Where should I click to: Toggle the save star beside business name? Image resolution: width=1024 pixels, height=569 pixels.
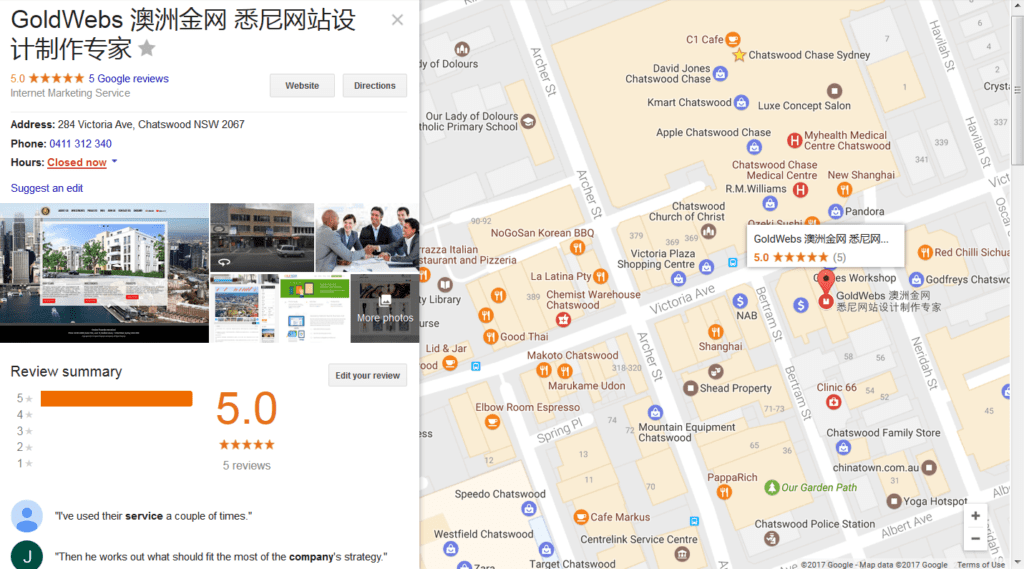[147, 48]
